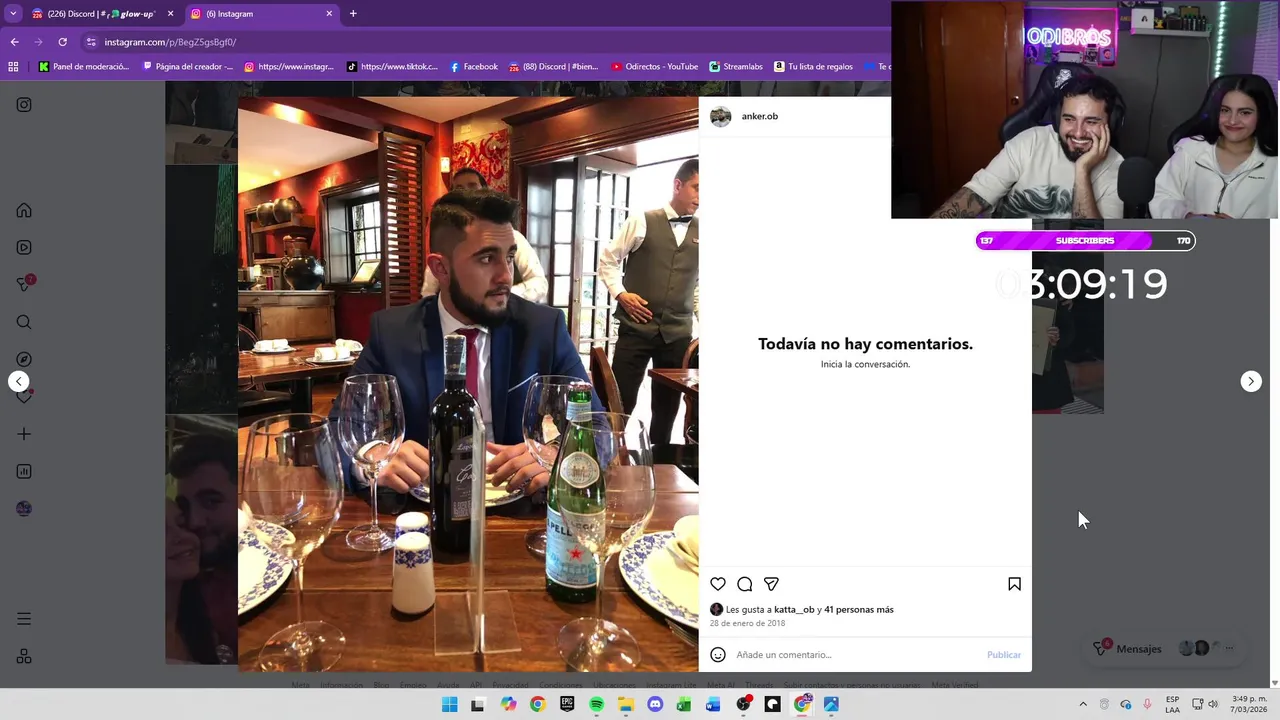Open Discord from taskbar

coord(655,705)
